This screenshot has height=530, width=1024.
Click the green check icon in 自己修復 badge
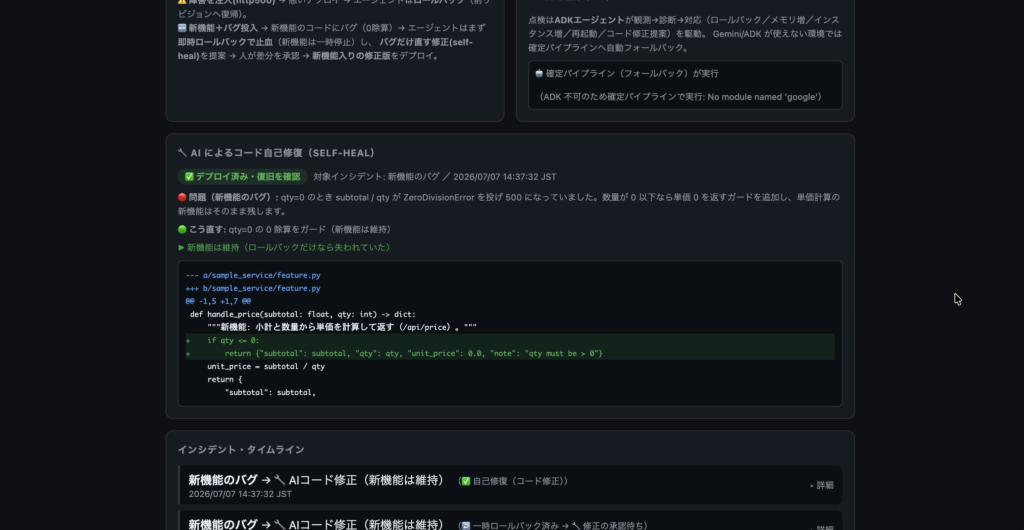tap(466, 481)
